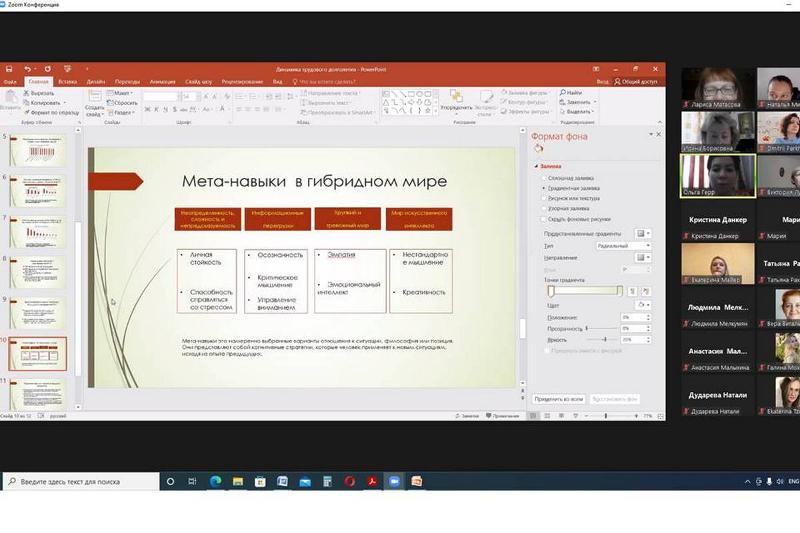
Task: Click the Save icon in quick access toolbar
Action: [x=8, y=69]
